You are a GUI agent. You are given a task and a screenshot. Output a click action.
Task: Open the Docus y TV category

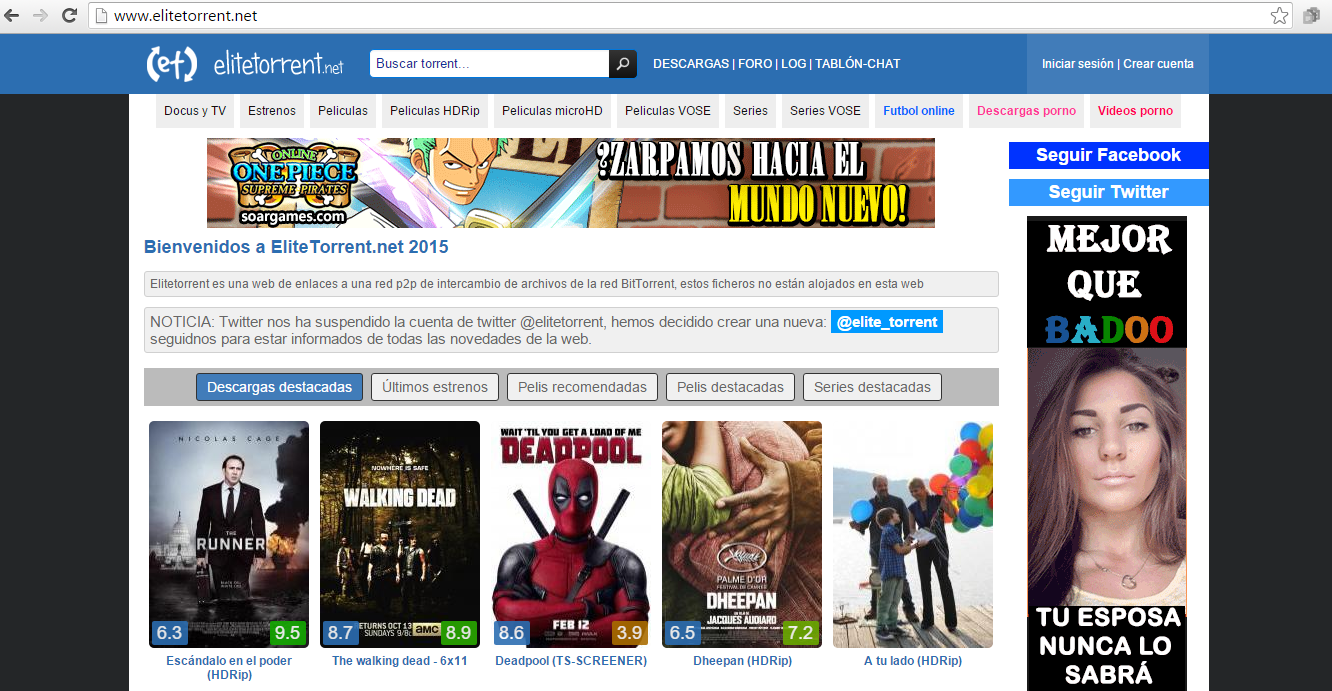coord(195,111)
